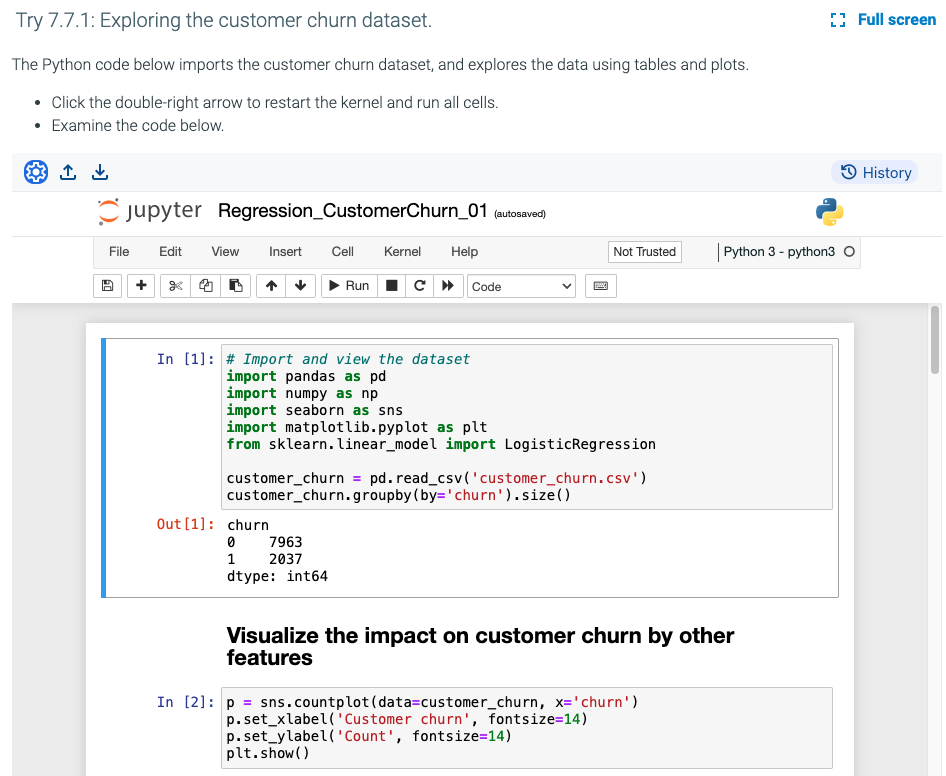Restart the kernel with circular arrow

[x=420, y=286]
